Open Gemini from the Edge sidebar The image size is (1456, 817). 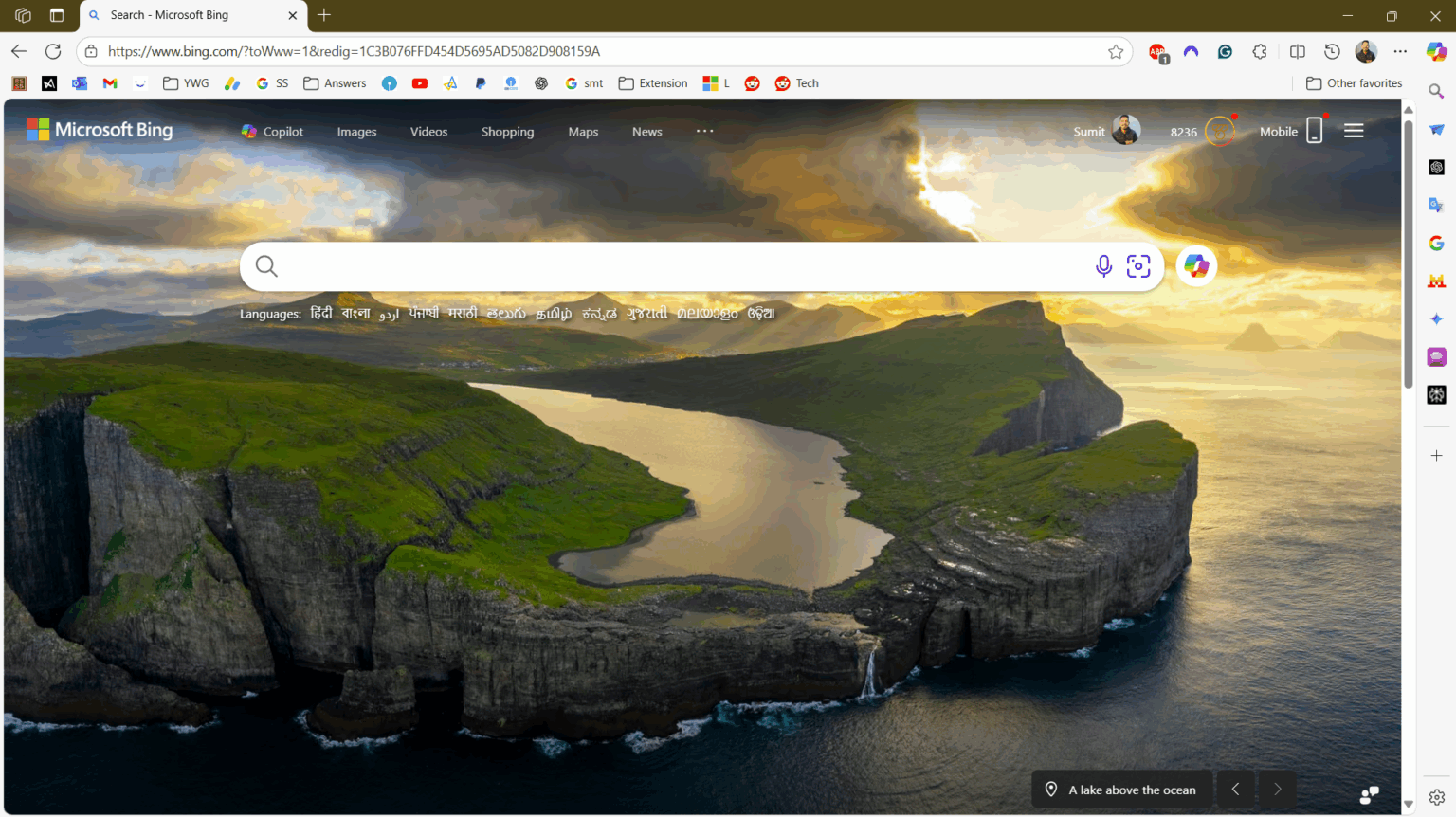(x=1436, y=319)
